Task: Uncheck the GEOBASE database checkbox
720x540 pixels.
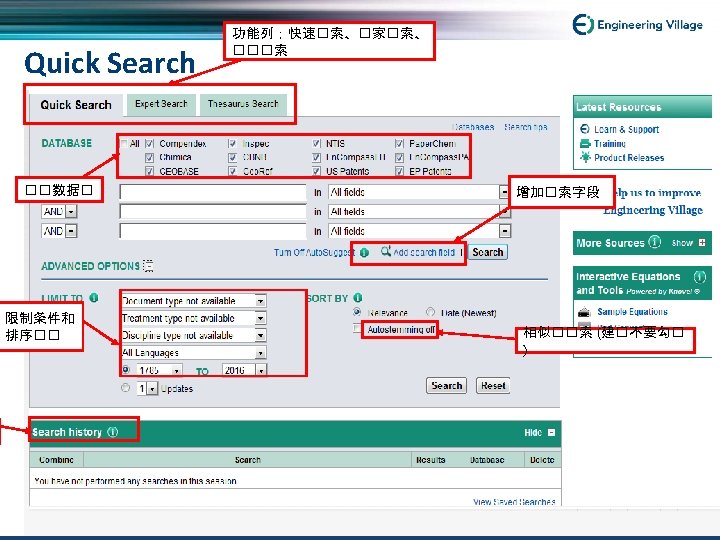Action: (149, 171)
